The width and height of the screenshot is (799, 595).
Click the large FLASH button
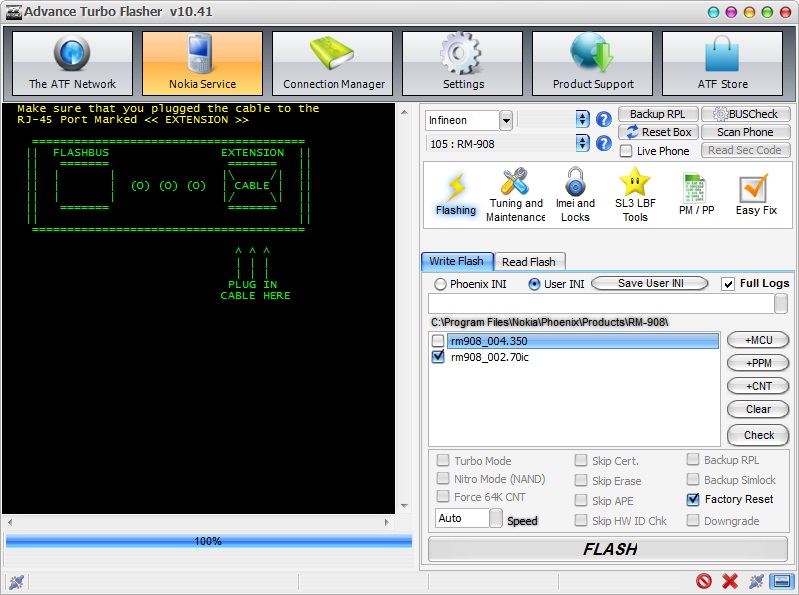point(609,549)
